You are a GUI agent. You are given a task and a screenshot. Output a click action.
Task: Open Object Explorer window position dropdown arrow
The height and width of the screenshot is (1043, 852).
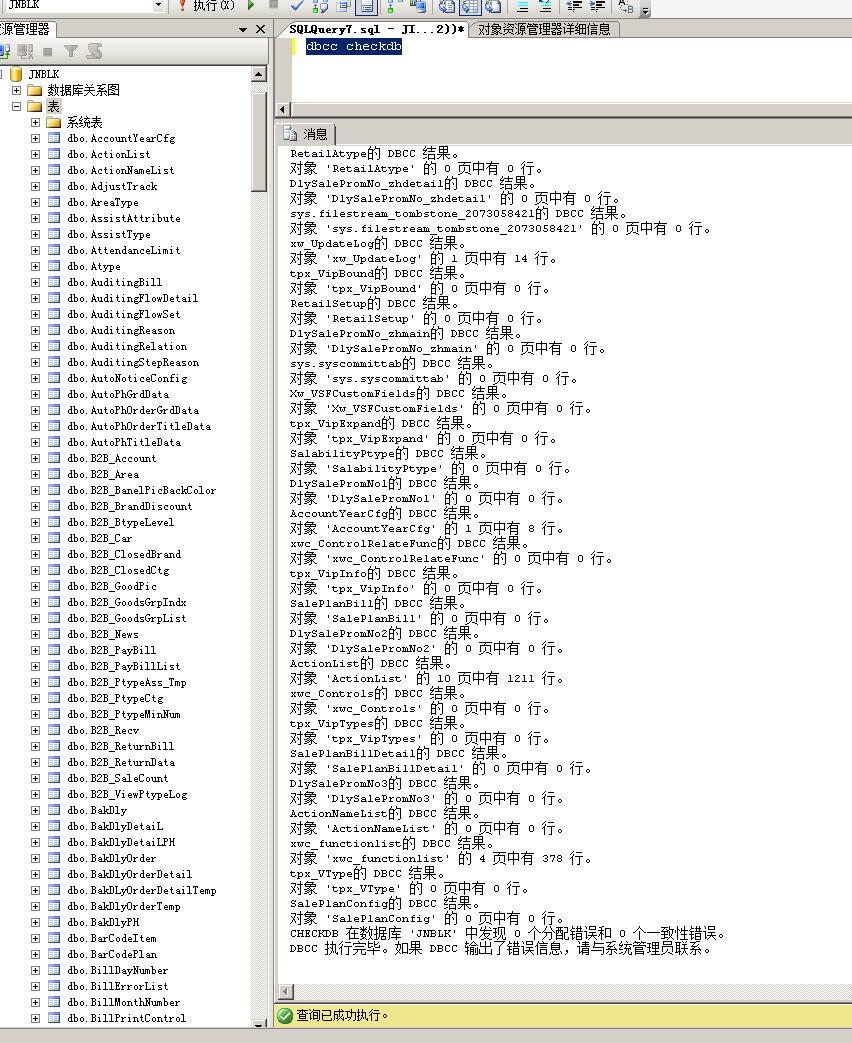(x=243, y=29)
